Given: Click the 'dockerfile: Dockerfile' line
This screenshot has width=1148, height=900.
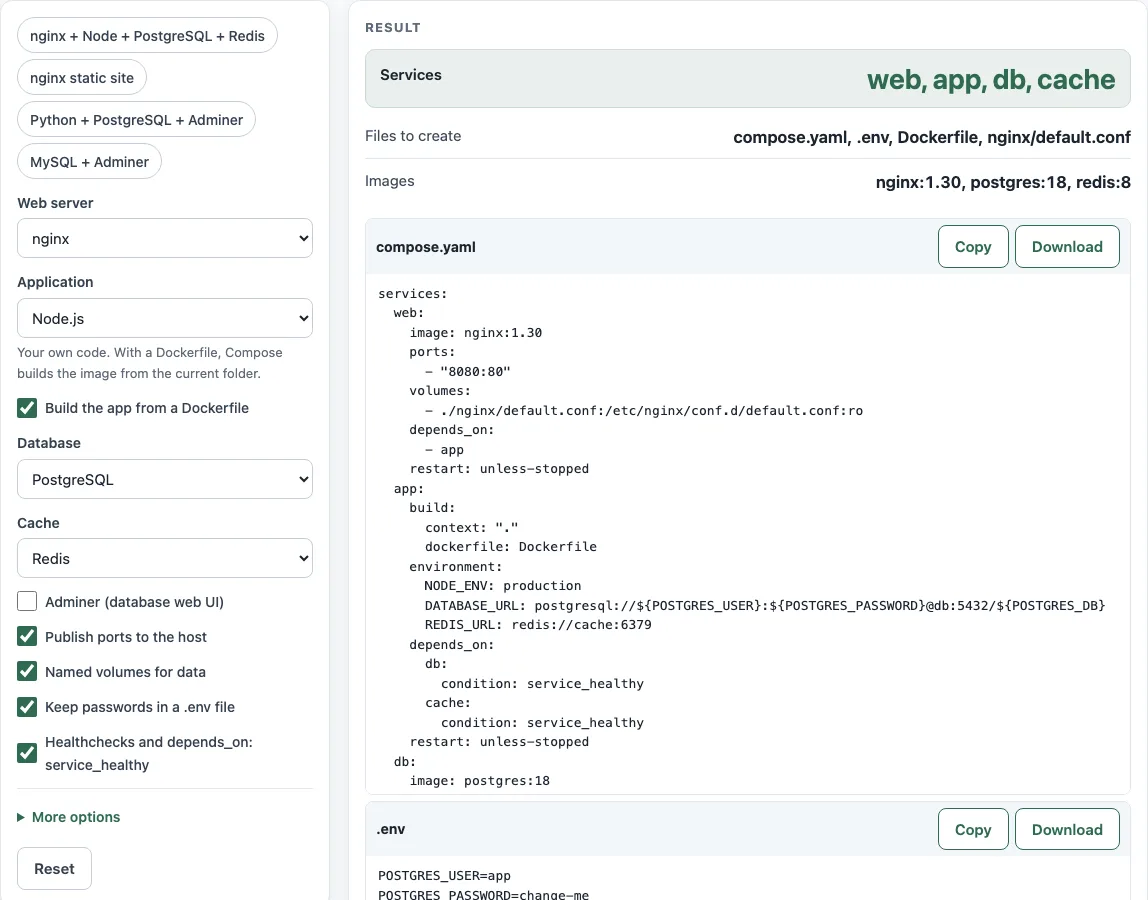Looking at the screenshot, I should (x=511, y=546).
